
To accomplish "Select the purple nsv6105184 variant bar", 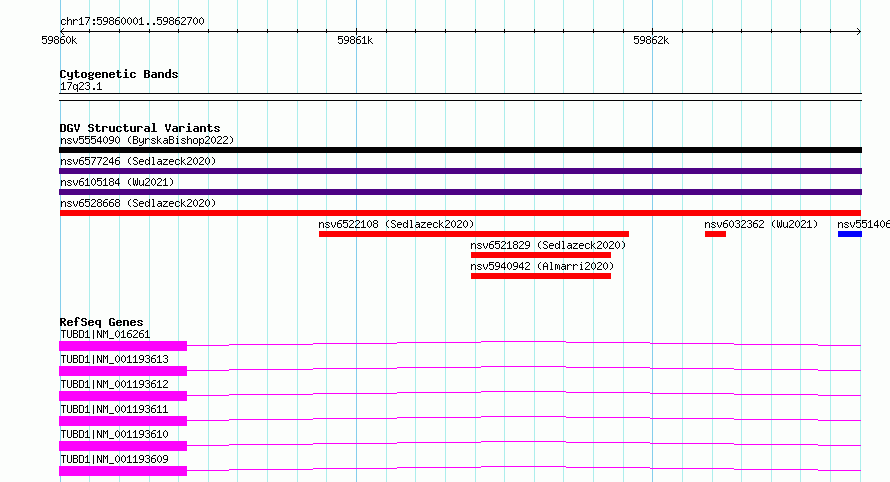I will [460, 192].
